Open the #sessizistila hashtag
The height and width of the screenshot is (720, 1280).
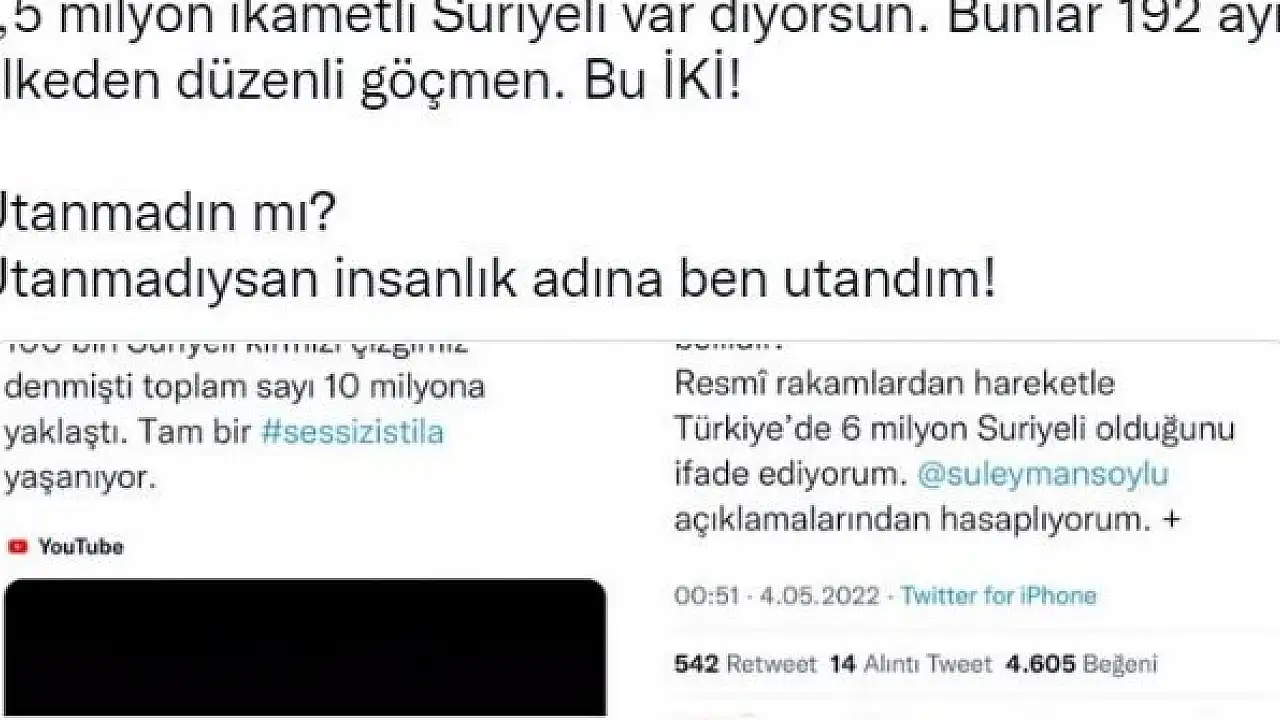[352, 433]
